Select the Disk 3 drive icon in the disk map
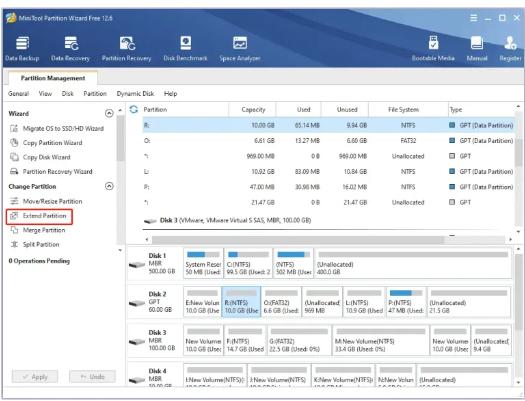Screen dimensions: 525x401 (137, 342)
